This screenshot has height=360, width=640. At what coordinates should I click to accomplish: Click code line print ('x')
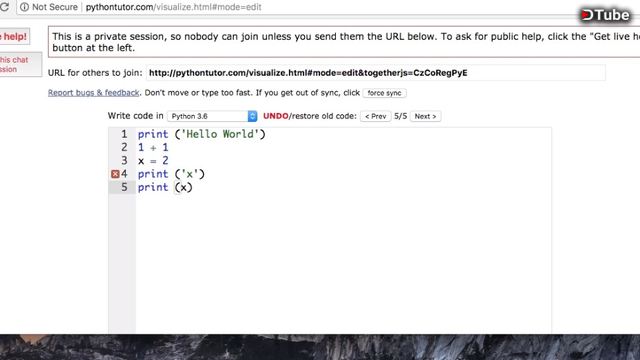tap(171, 174)
